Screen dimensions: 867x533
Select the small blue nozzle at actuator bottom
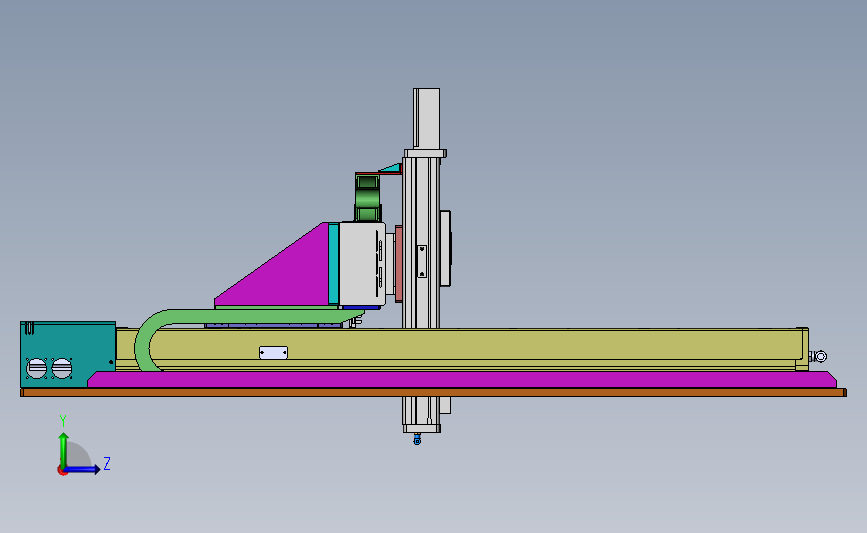(x=417, y=440)
